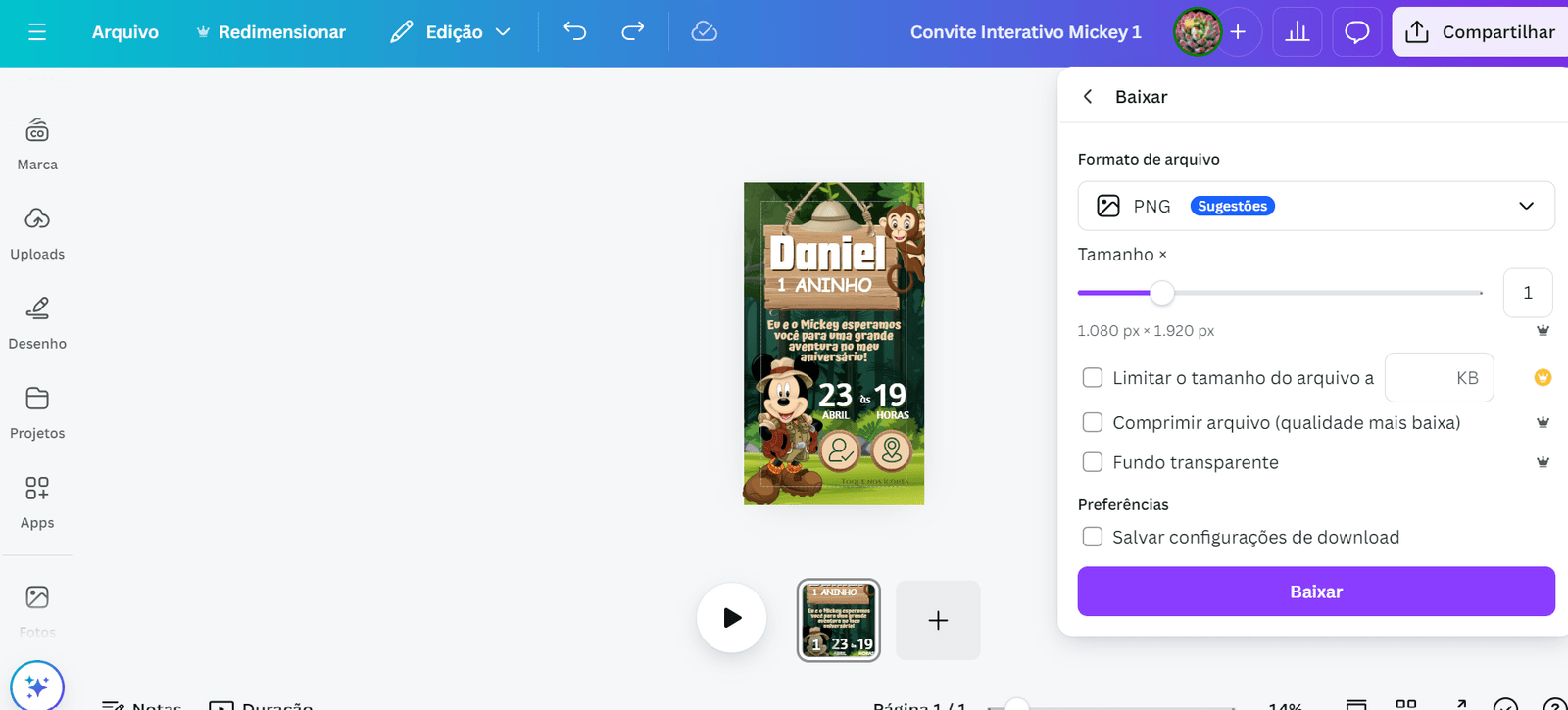Open the Uploads sidebar panel
The height and width of the screenshot is (710, 1568).
tap(37, 234)
